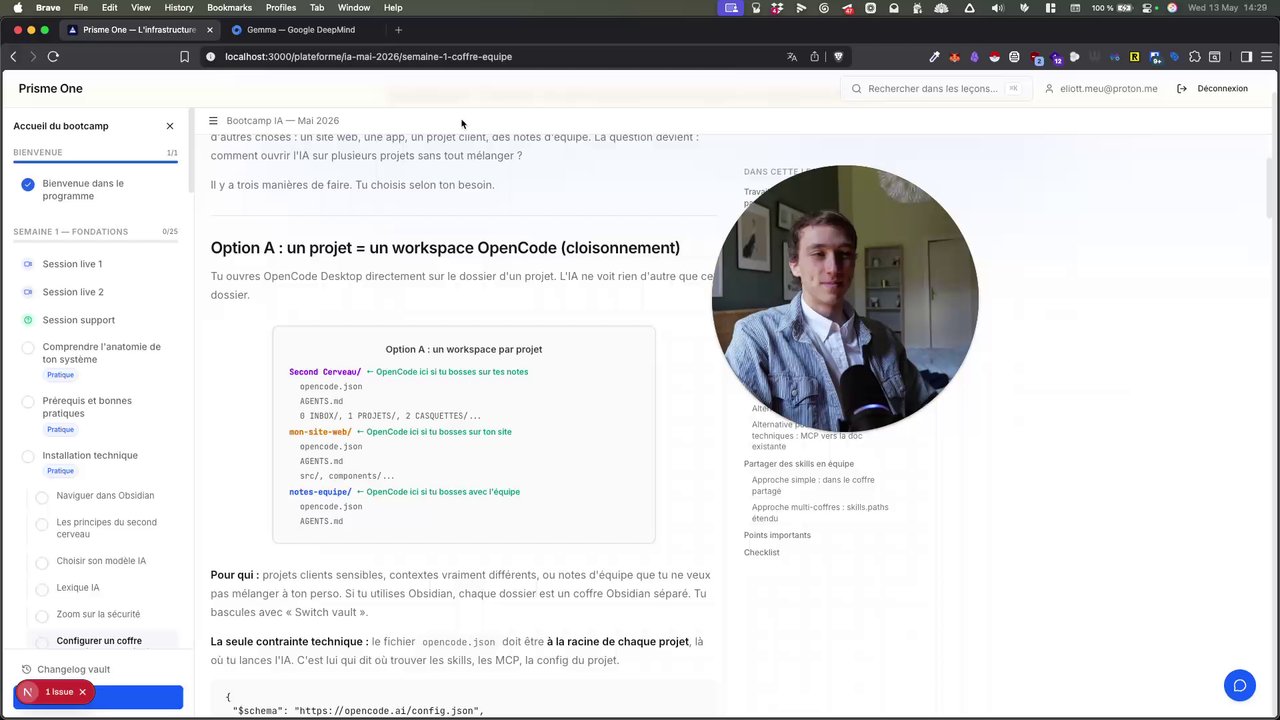
Task: Toggle completion circle for Installation technique
Action: pos(28,456)
